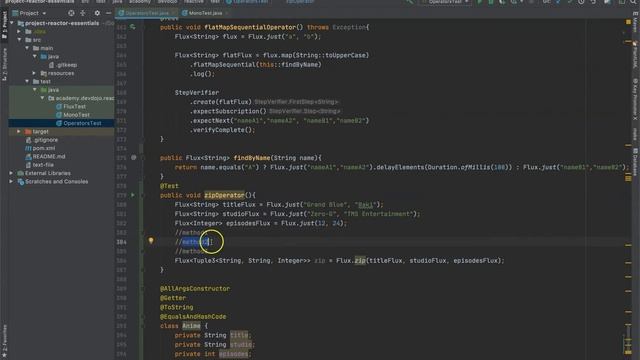
Task: Expand the target folder
Action: [19, 131]
